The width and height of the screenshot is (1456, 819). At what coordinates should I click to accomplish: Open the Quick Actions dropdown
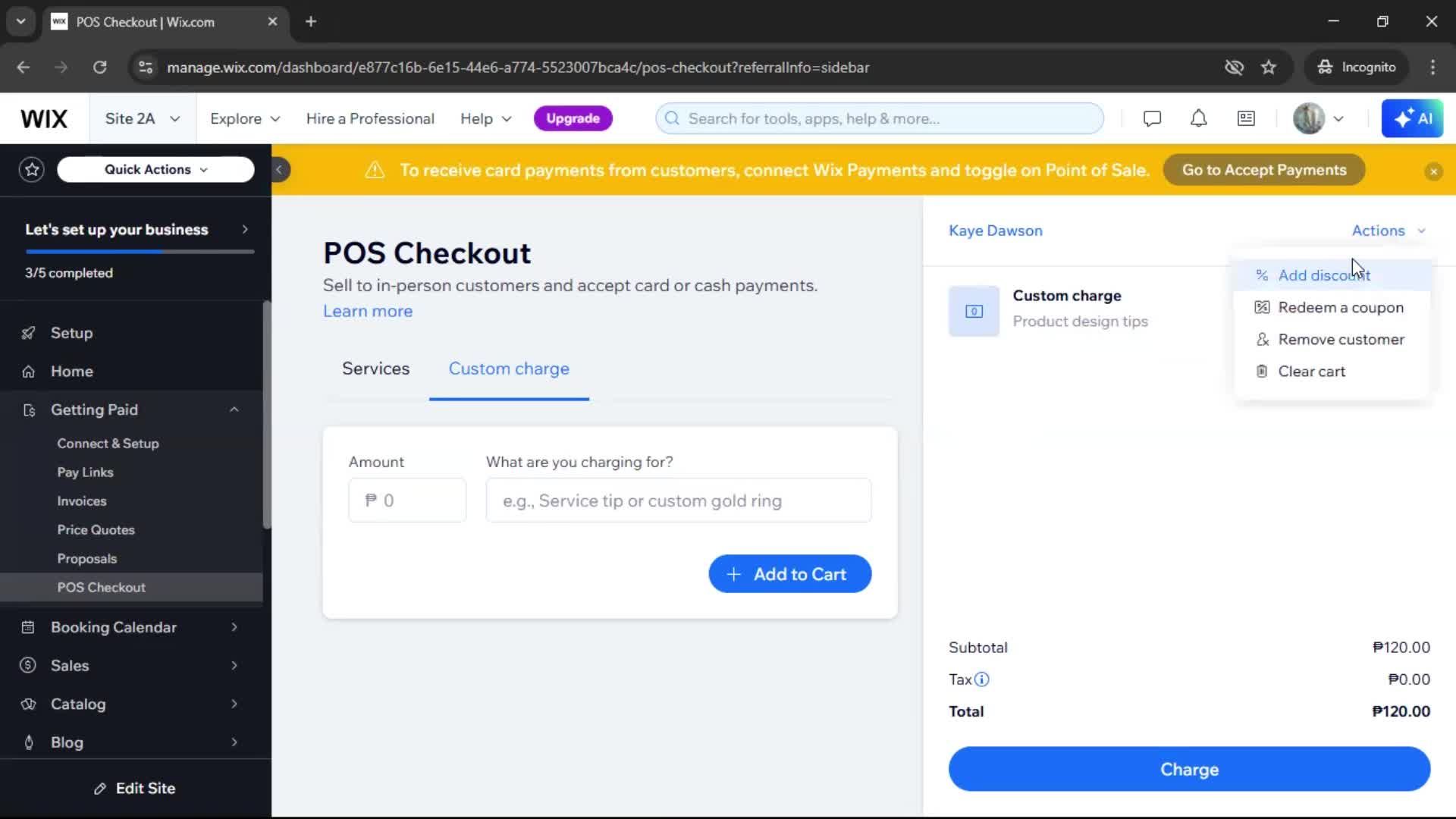tap(155, 170)
